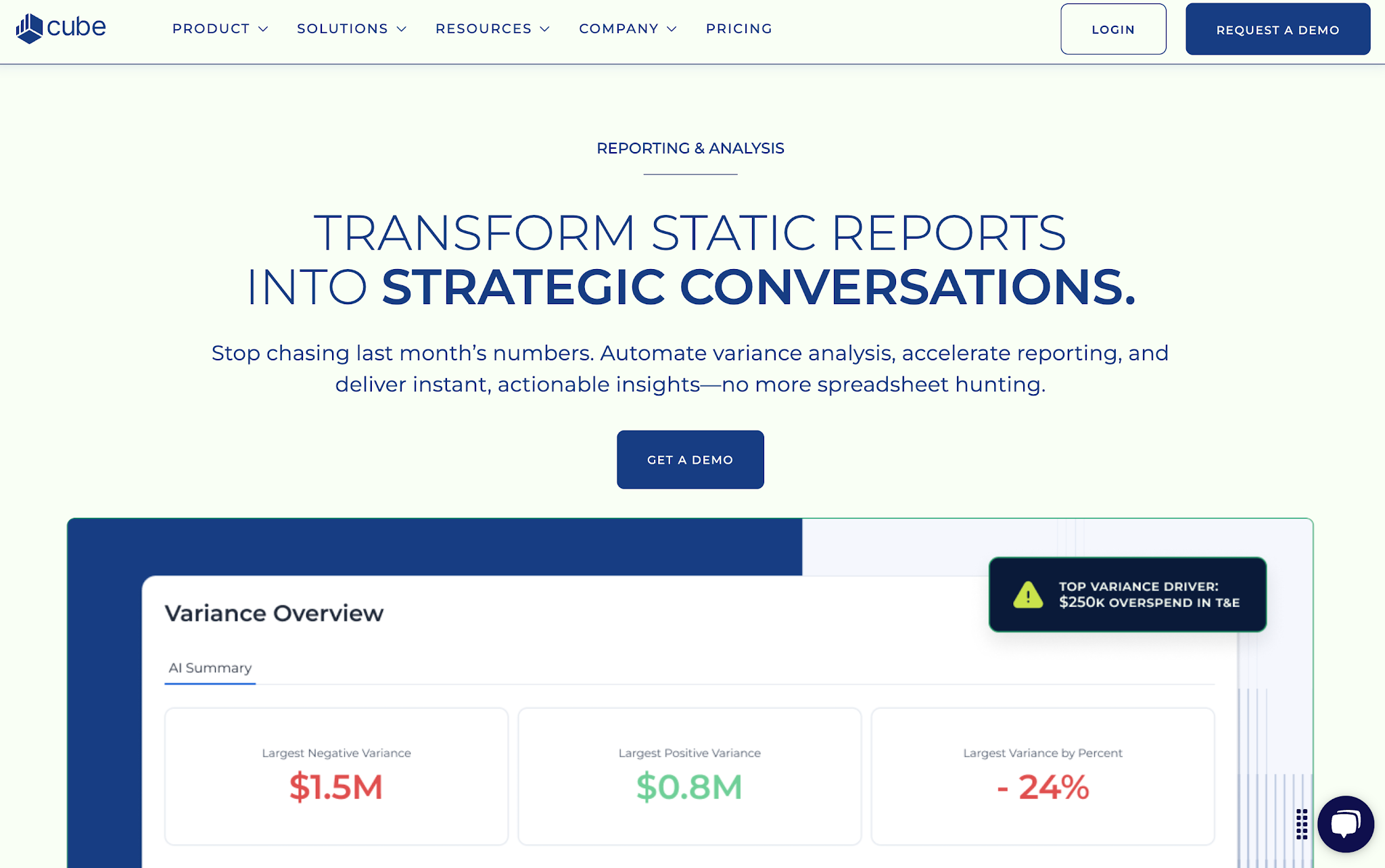Click the "Stop chasing last month's numbers" paragraph
Screen dimensions: 1385x868
click(690, 368)
